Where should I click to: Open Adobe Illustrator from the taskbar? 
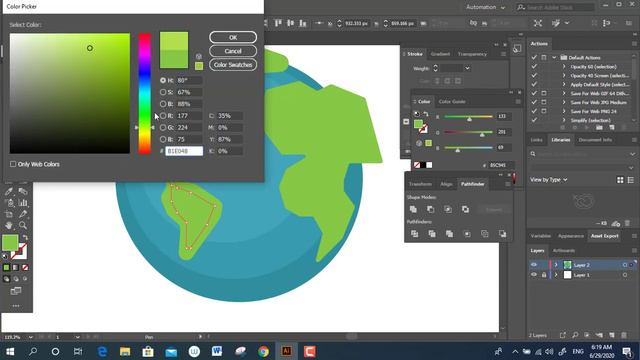point(287,351)
